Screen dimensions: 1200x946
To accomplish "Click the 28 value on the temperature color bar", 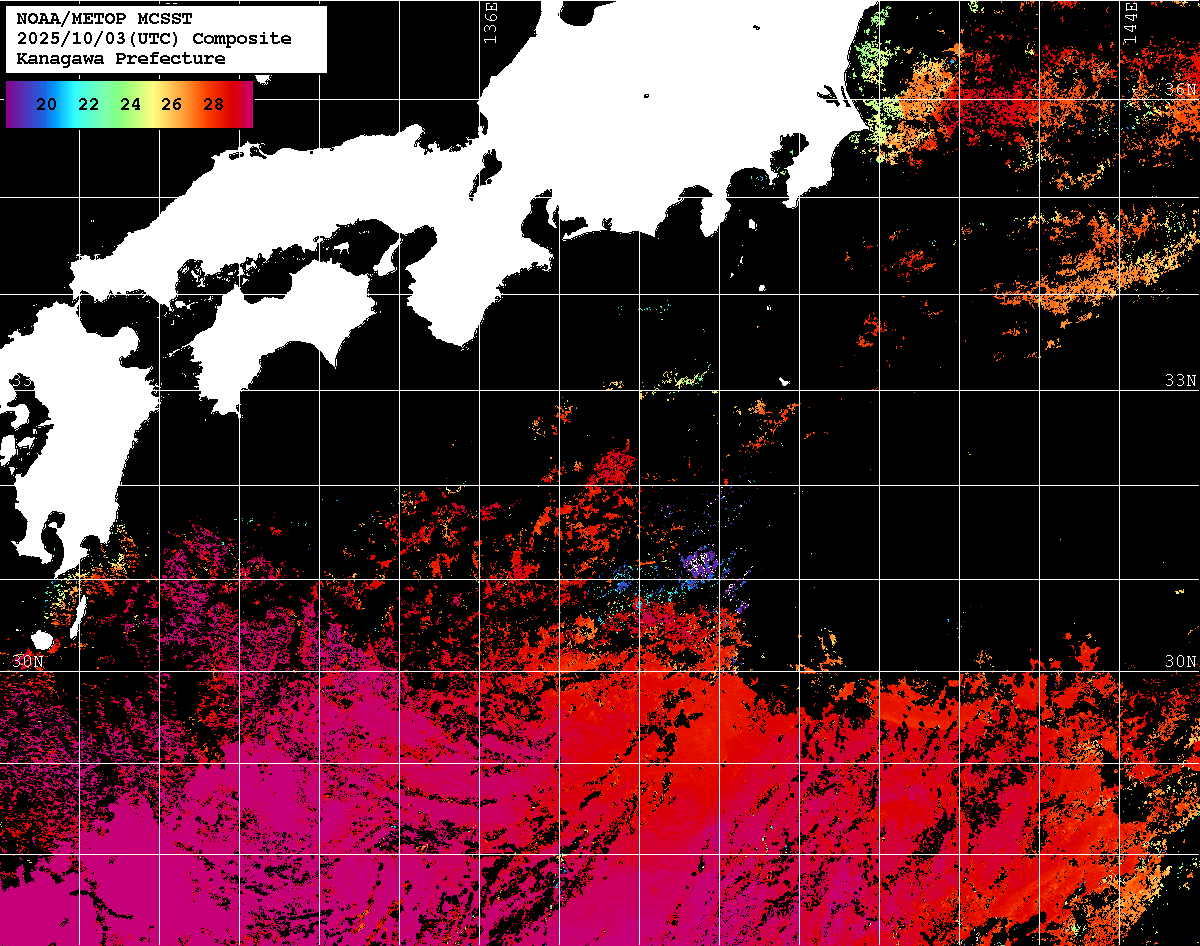I will click(x=213, y=104).
